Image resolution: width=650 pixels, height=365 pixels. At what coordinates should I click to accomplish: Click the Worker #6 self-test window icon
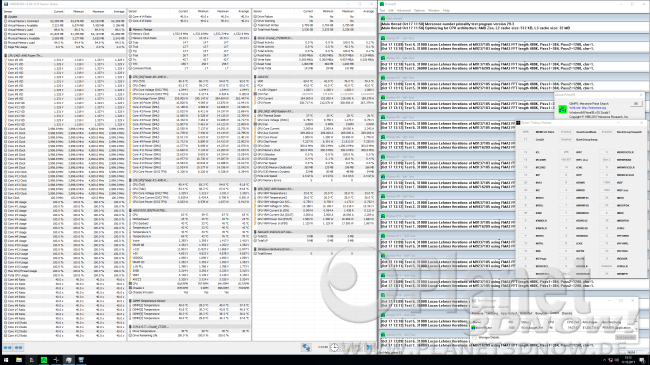click(x=383, y=137)
